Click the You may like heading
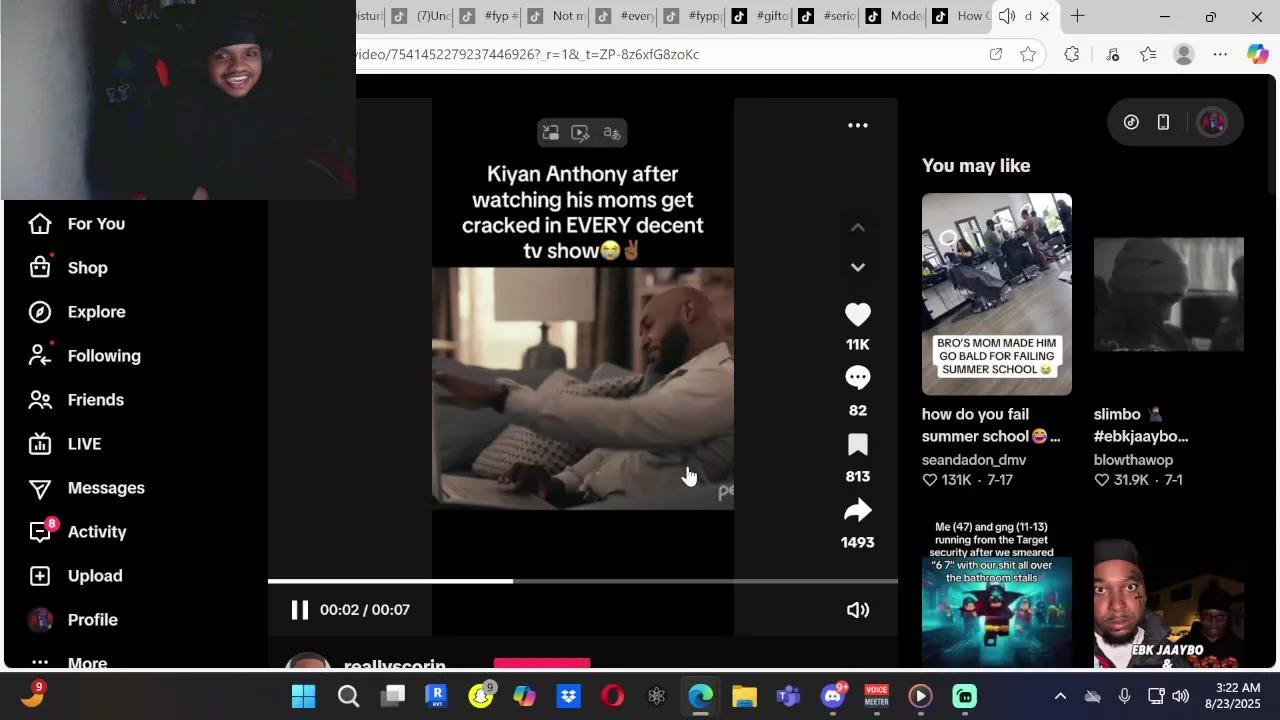Viewport: 1280px width, 720px height. [x=976, y=166]
